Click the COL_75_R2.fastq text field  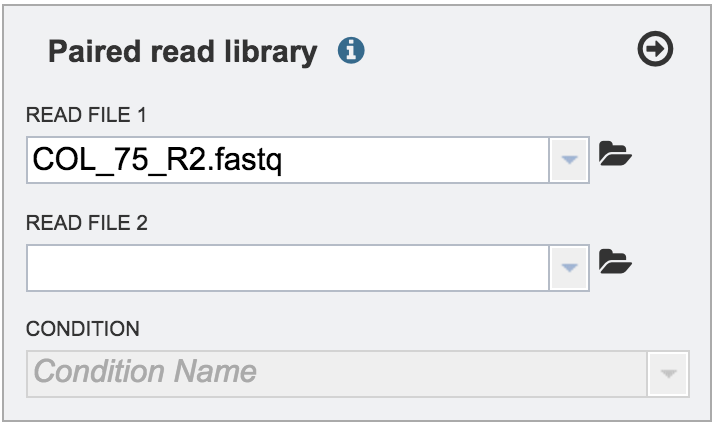click(288, 160)
